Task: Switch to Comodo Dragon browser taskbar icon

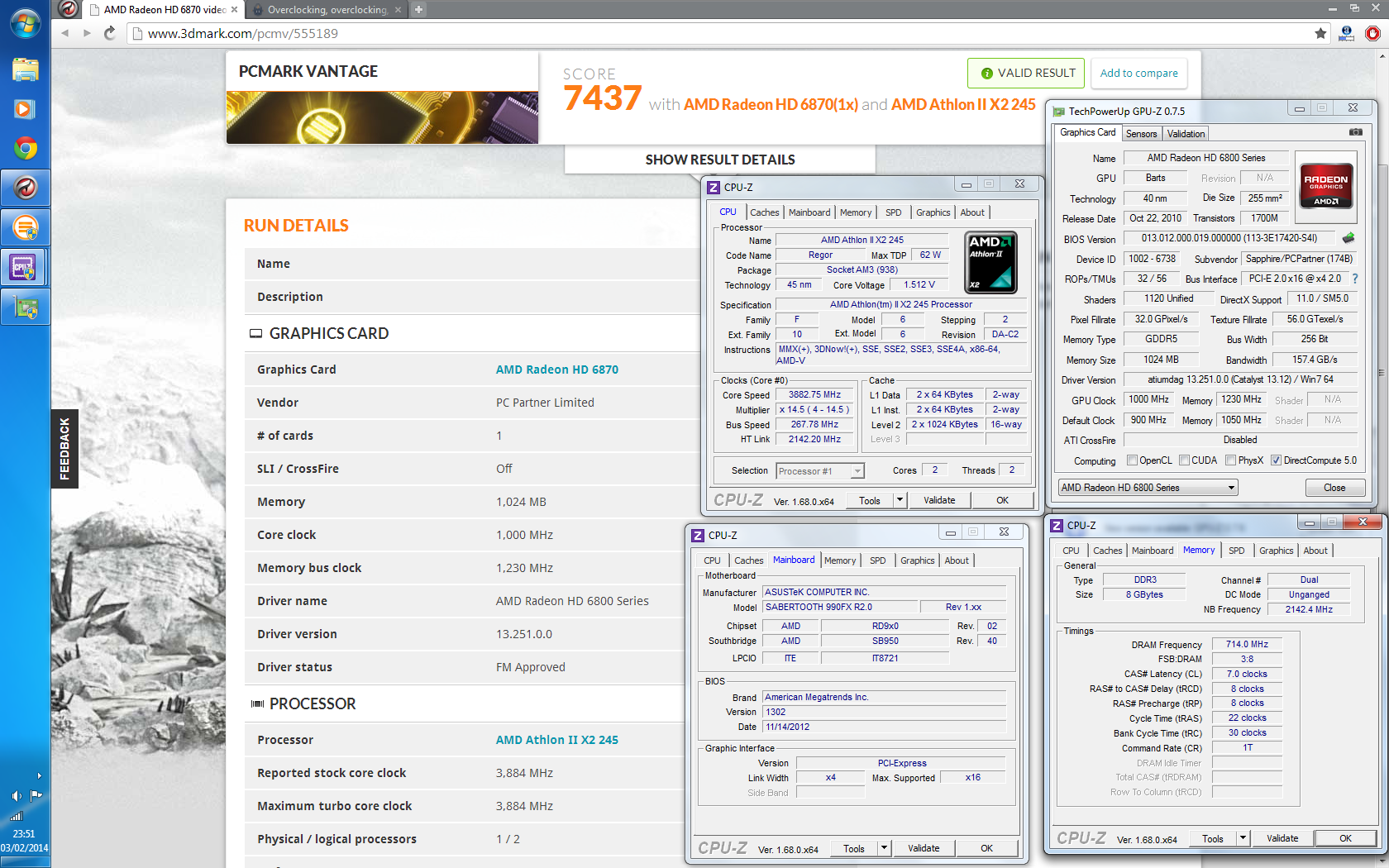Action: click(x=25, y=188)
